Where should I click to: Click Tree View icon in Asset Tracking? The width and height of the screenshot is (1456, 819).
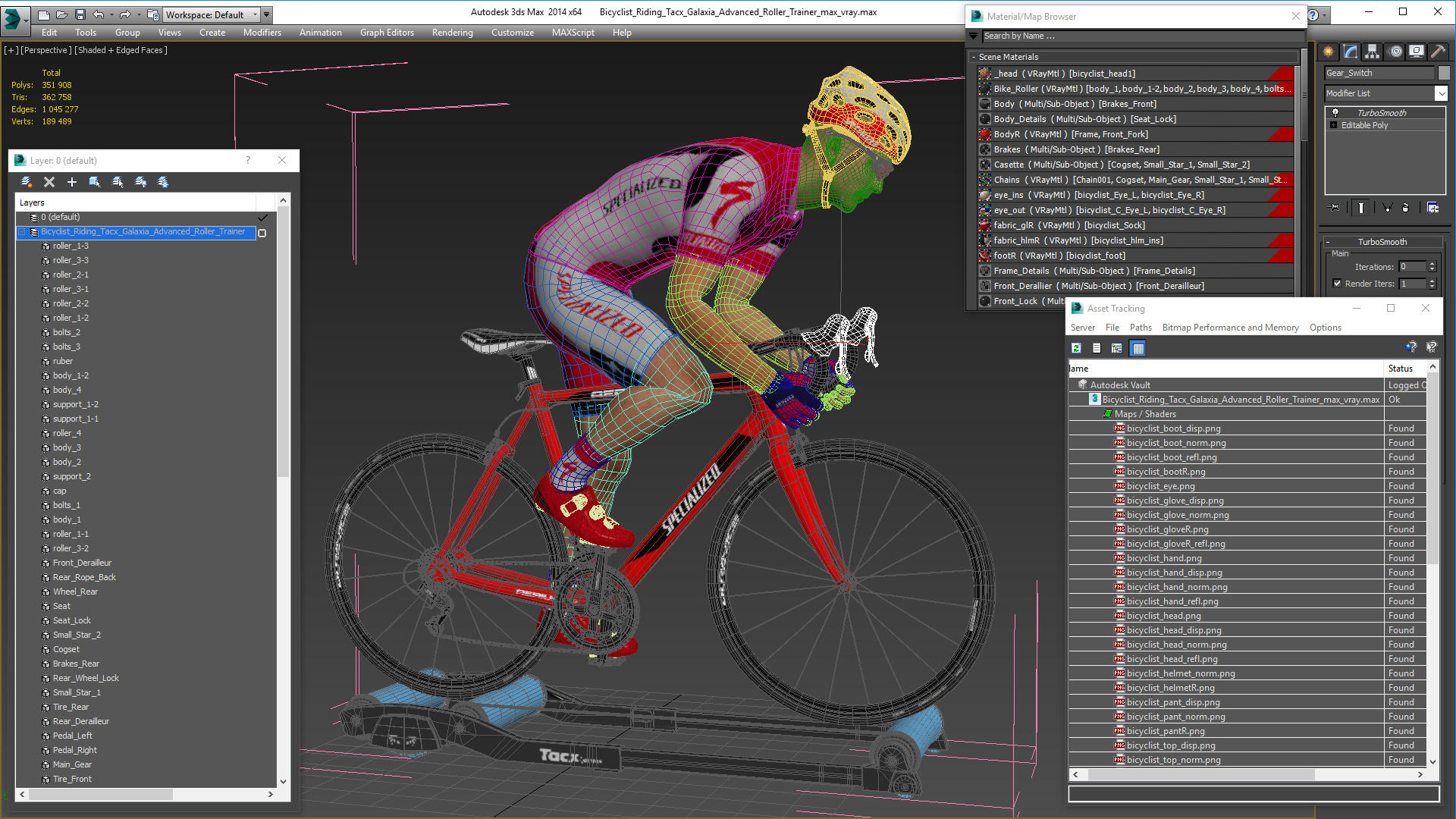click(1116, 348)
